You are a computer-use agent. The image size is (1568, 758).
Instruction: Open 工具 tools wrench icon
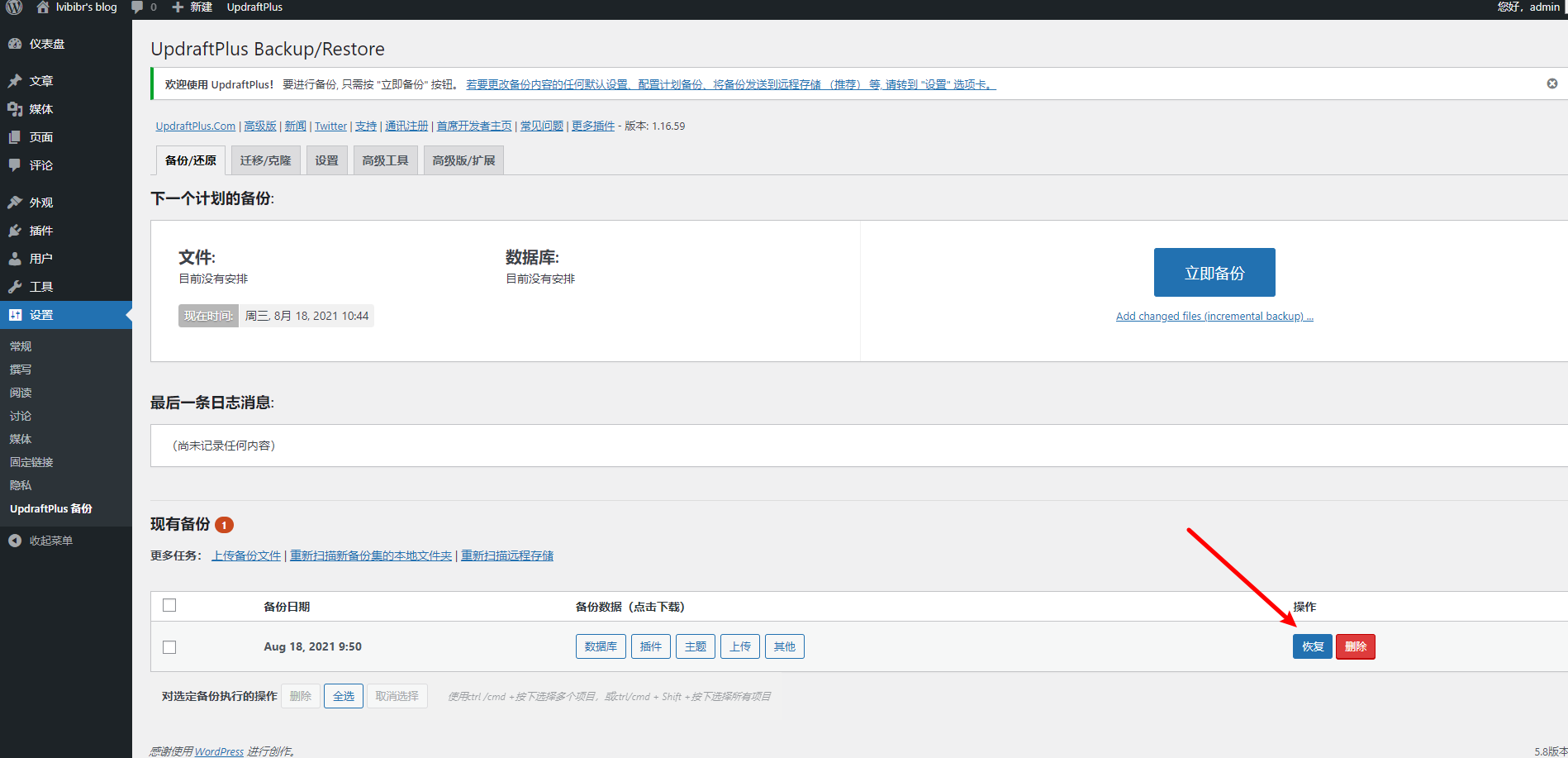(15, 287)
